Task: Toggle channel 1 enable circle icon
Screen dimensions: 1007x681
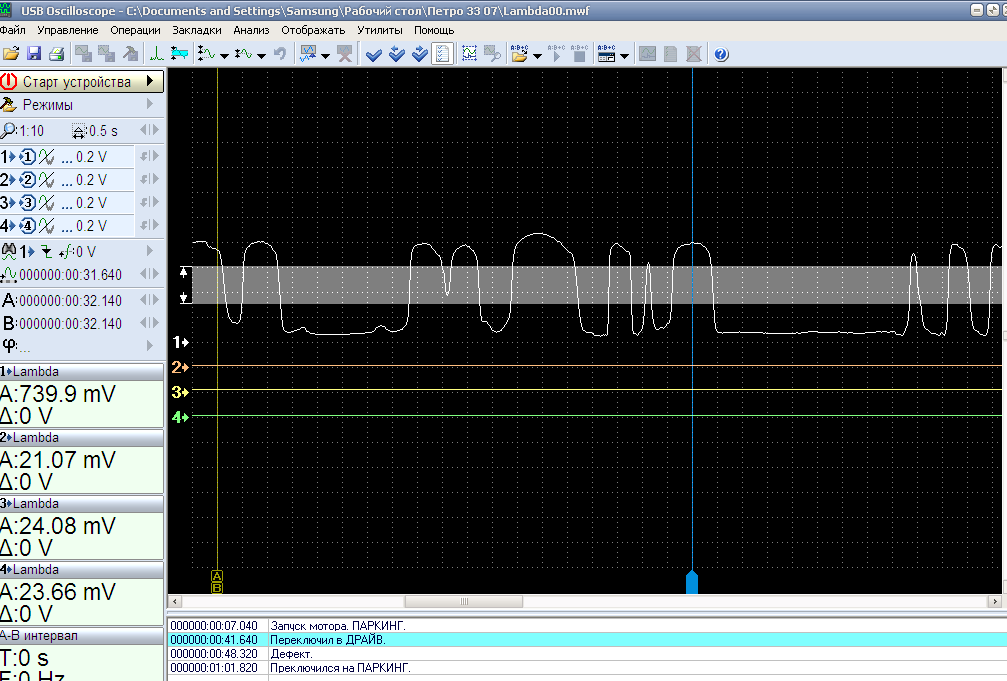Action: 28,157
